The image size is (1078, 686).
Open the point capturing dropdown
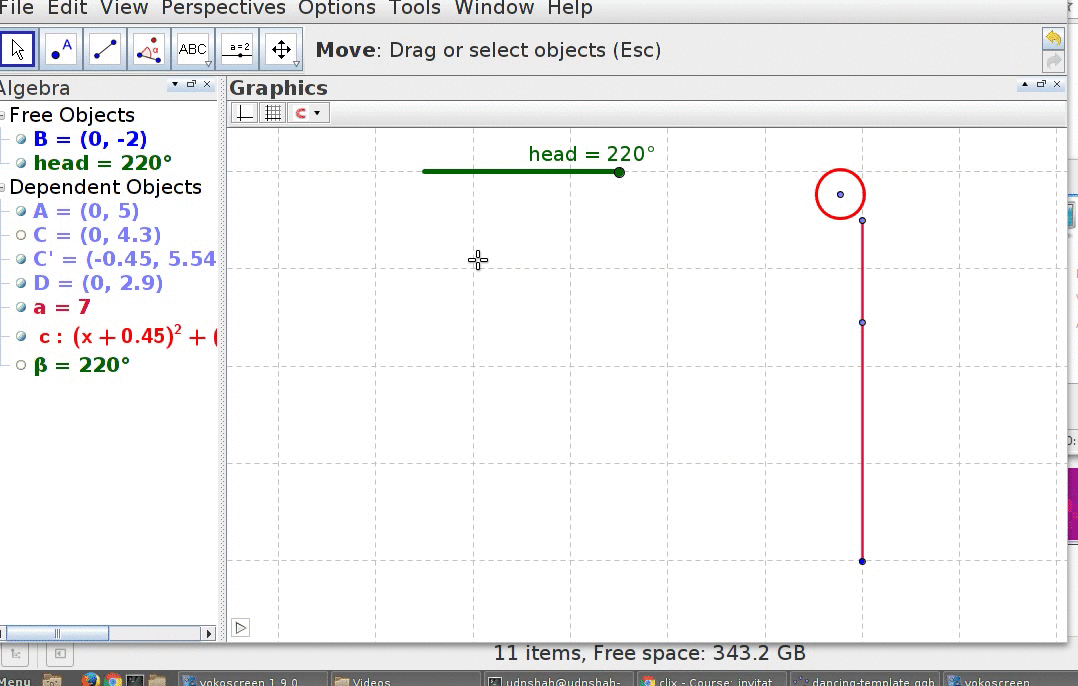[x=308, y=113]
